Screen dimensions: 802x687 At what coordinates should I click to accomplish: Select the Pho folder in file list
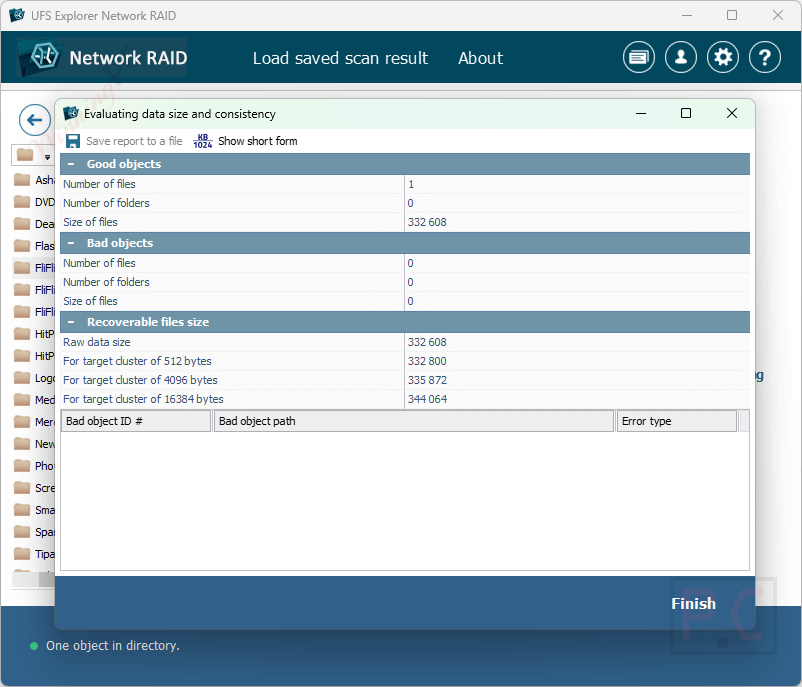coord(34,466)
